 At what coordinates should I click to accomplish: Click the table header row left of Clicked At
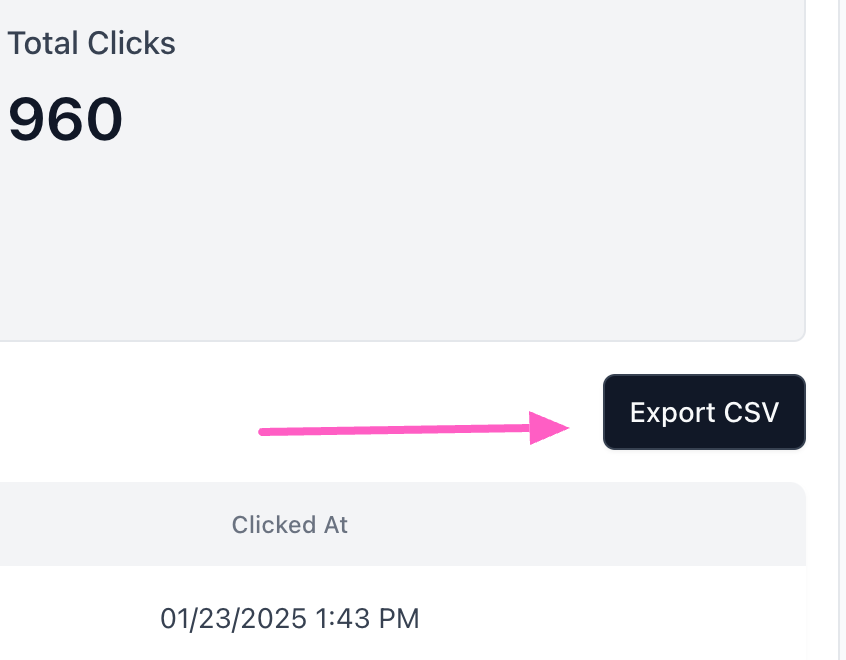tap(100, 525)
